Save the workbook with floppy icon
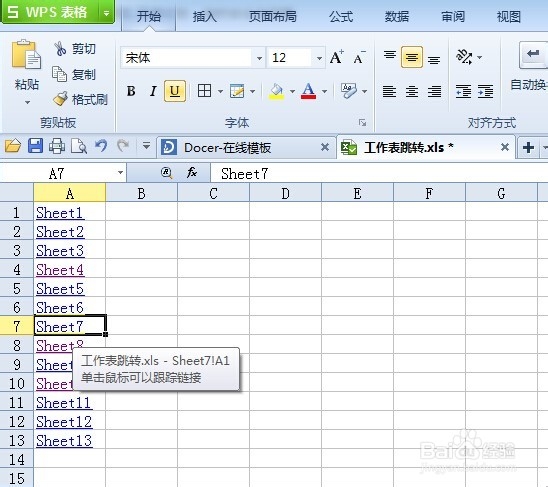This screenshot has height=487, width=548. pos(35,146)
